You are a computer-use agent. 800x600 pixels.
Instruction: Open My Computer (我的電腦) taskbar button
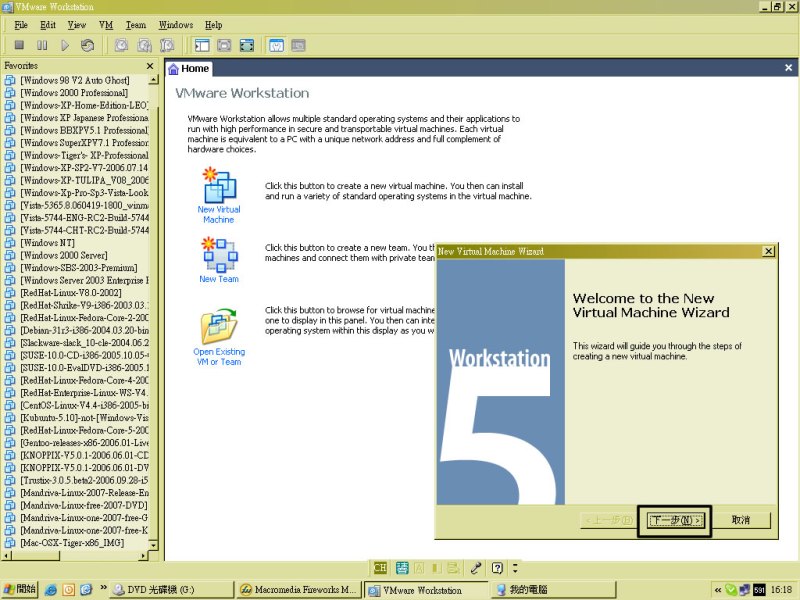553,590
